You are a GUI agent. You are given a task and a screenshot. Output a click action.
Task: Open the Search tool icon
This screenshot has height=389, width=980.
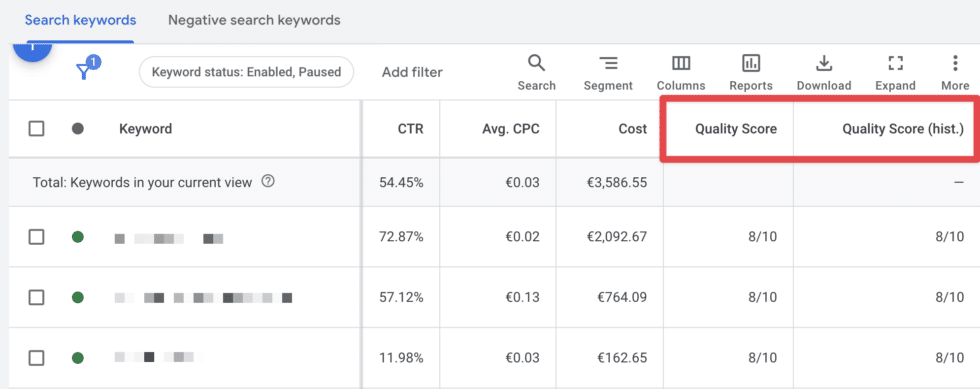536,63
